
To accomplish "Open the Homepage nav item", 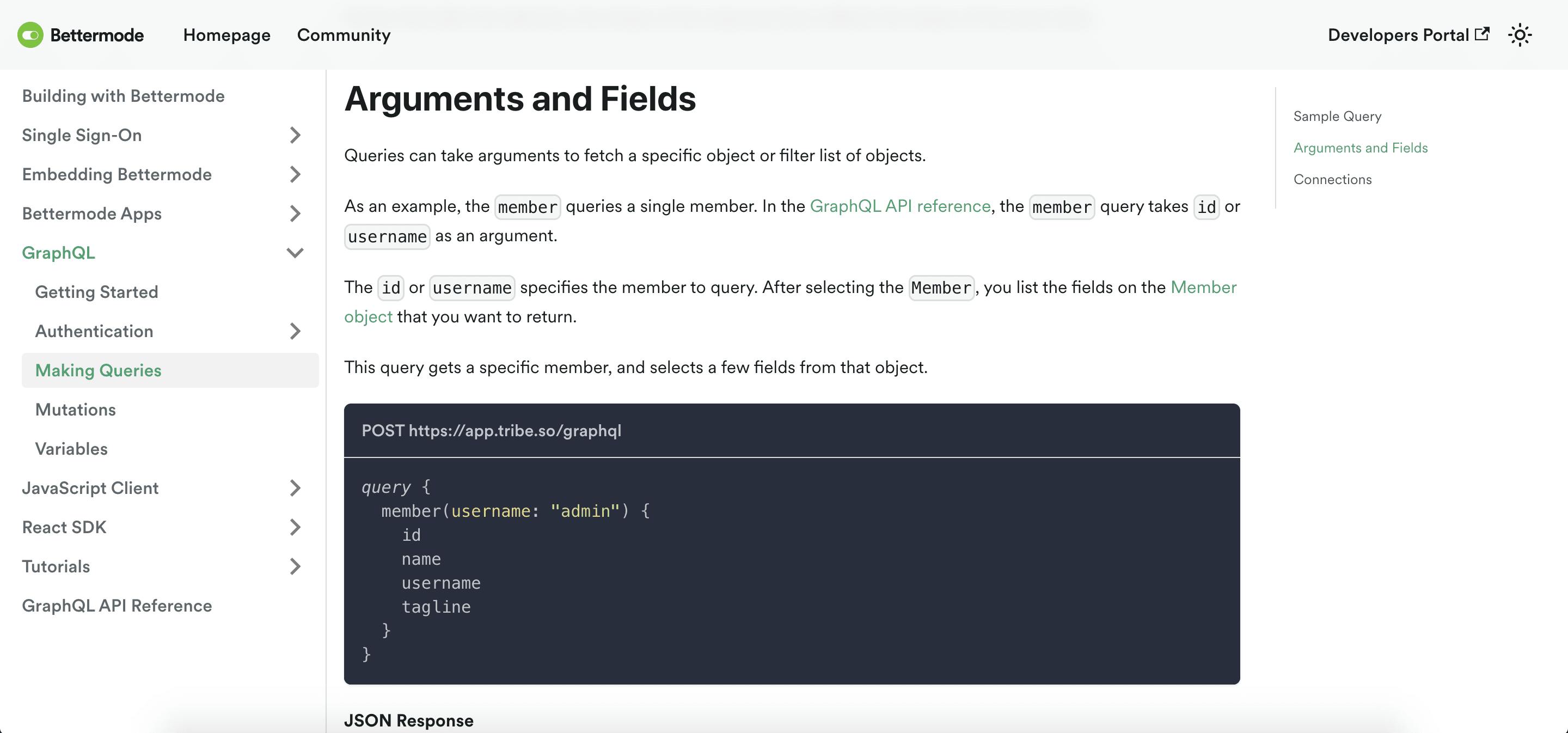I will (226, 35).
